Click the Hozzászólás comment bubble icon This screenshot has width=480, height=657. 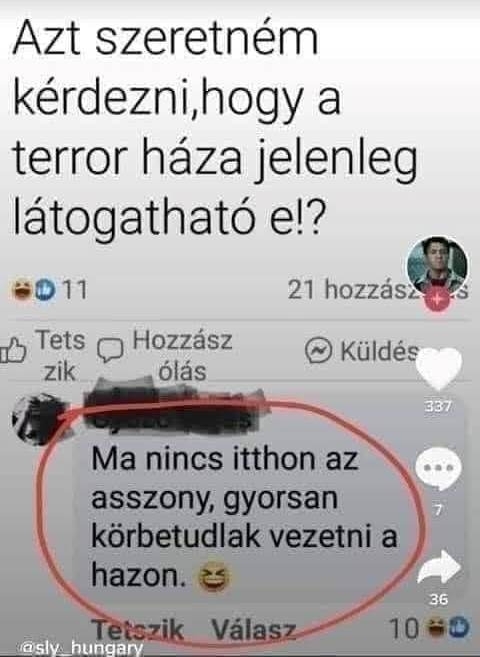110,349
